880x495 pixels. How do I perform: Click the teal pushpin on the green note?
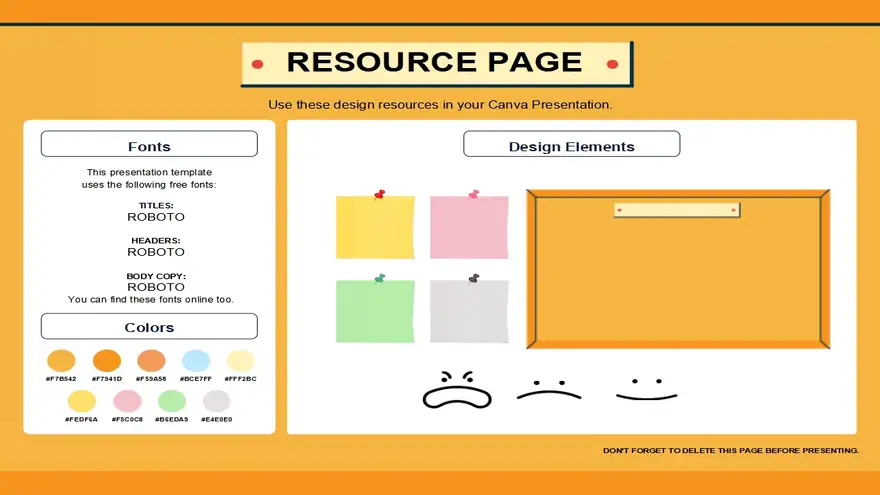[x=380, y=278]
